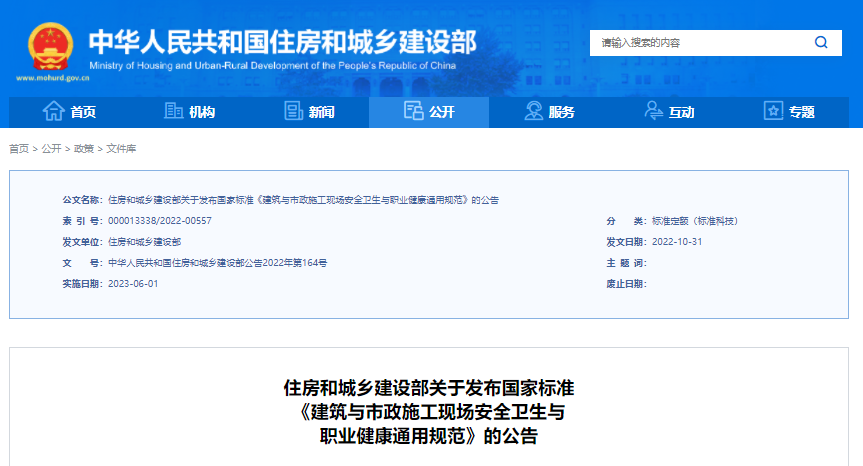Click the home house icon in navigation

coord(53,111)
